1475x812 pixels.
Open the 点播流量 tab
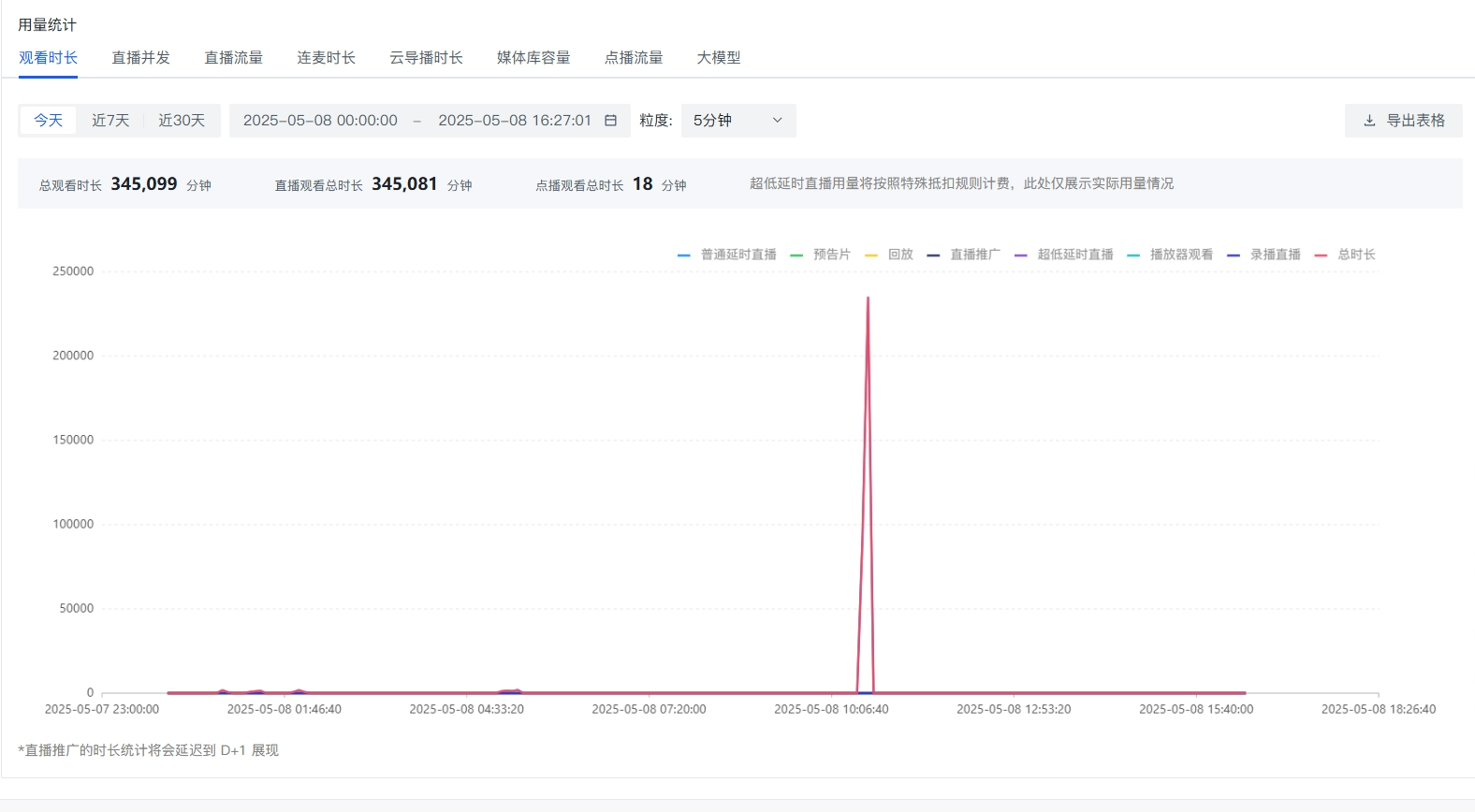(x=634, y=58)
